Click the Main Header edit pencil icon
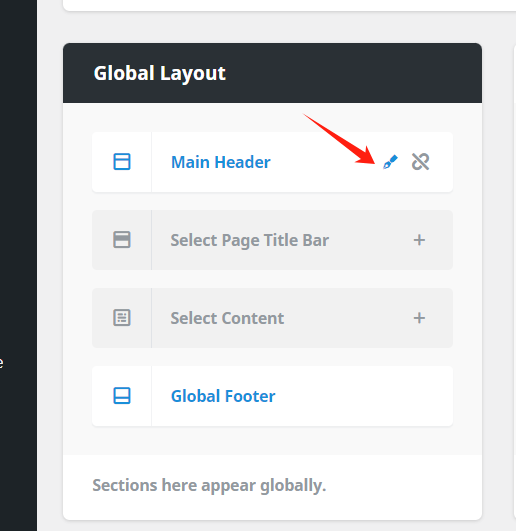 [390, 162]
